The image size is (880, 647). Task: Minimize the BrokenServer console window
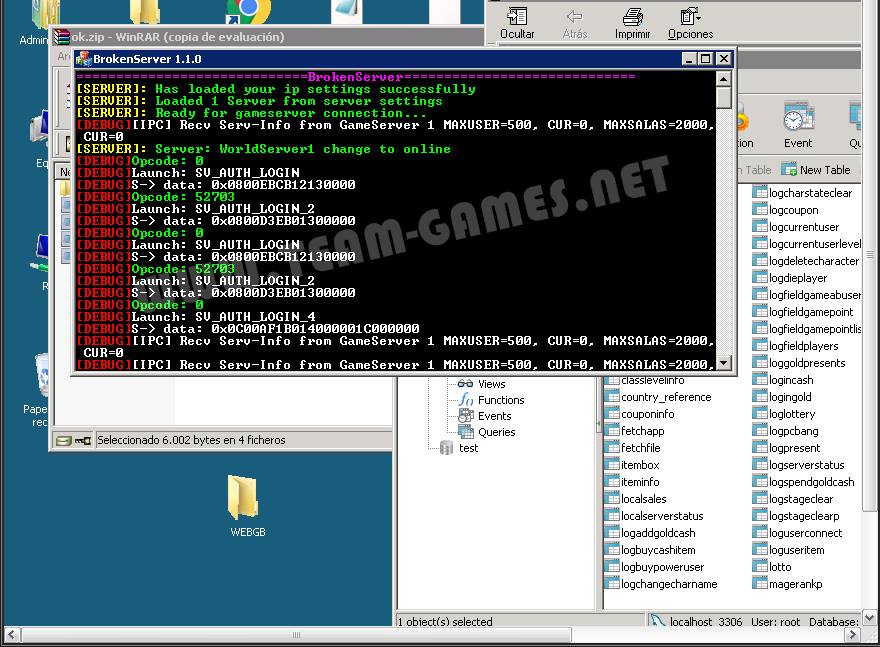pos(690,58)
